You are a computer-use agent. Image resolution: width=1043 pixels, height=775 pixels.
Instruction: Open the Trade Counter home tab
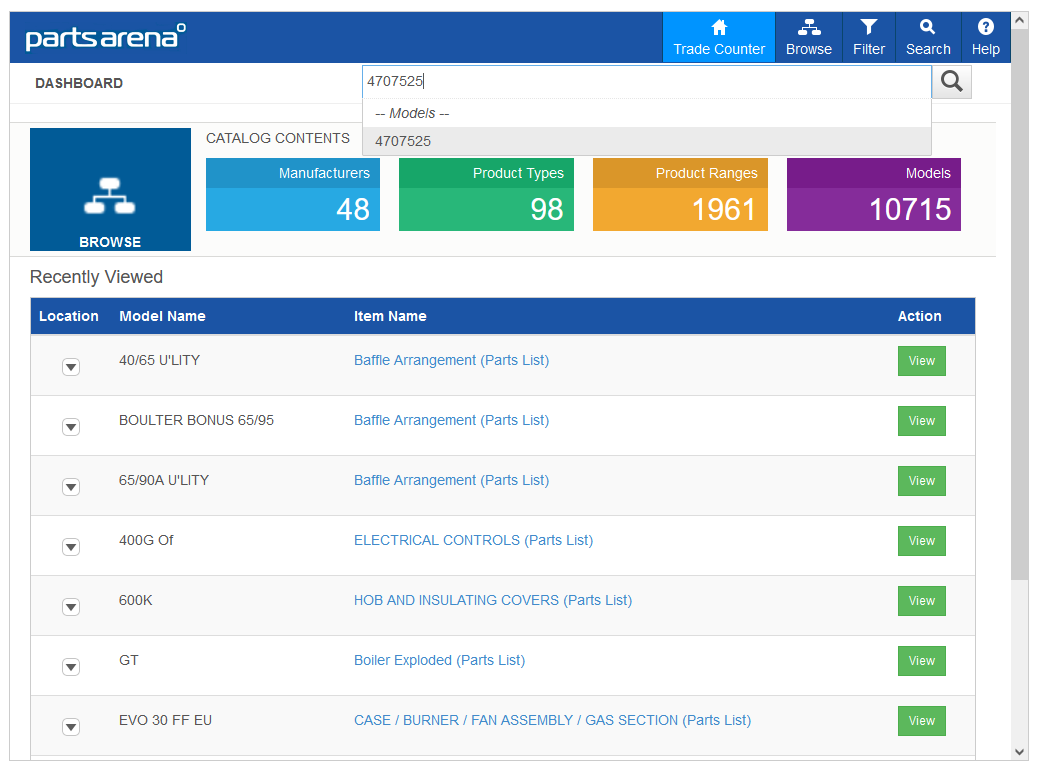(718, 37)
